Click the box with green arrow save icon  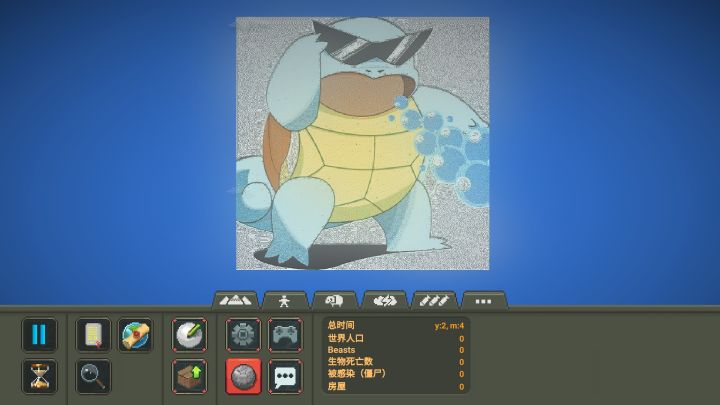(189, 377)
